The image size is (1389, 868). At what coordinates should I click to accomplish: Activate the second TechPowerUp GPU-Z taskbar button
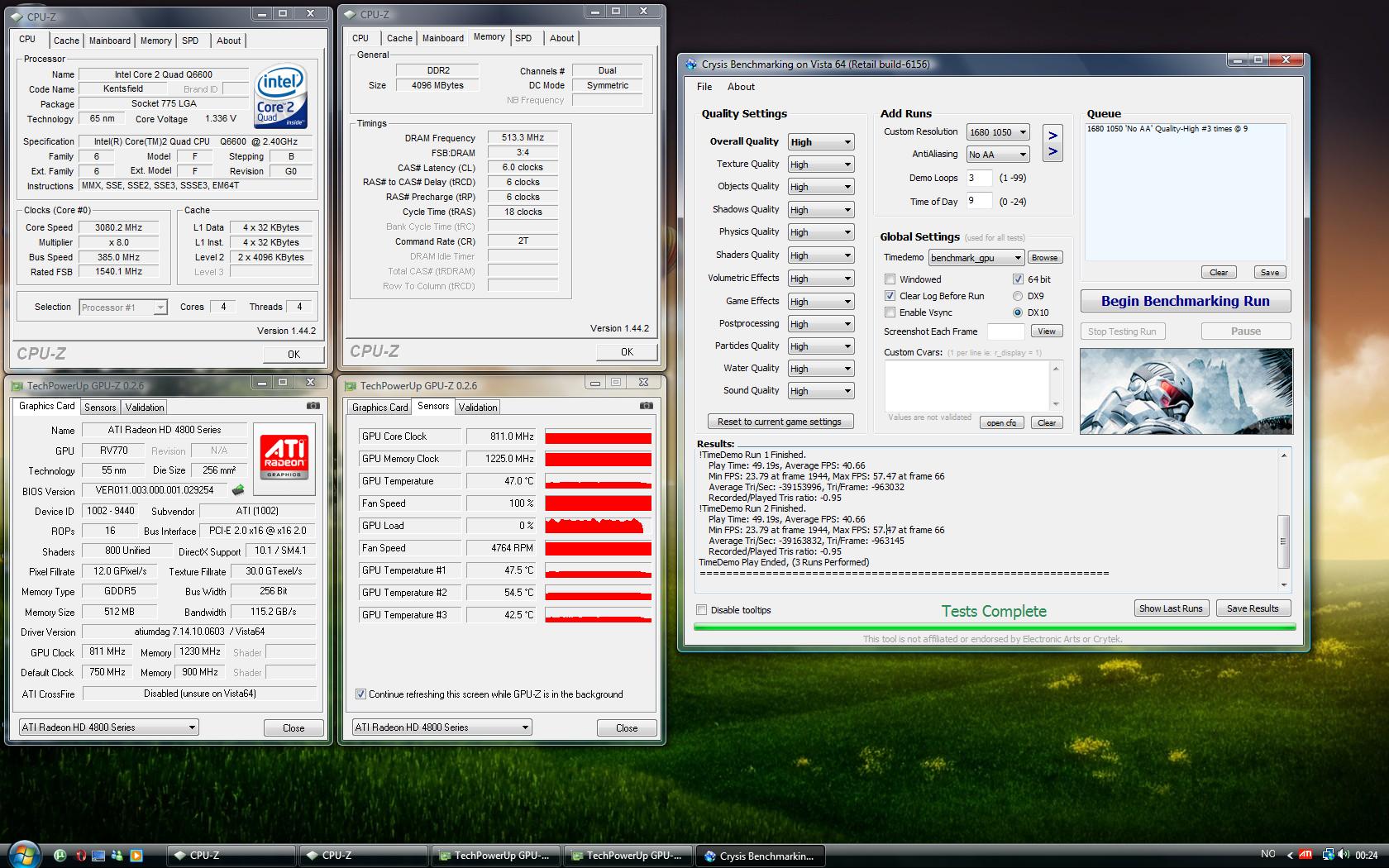[627, 856]
